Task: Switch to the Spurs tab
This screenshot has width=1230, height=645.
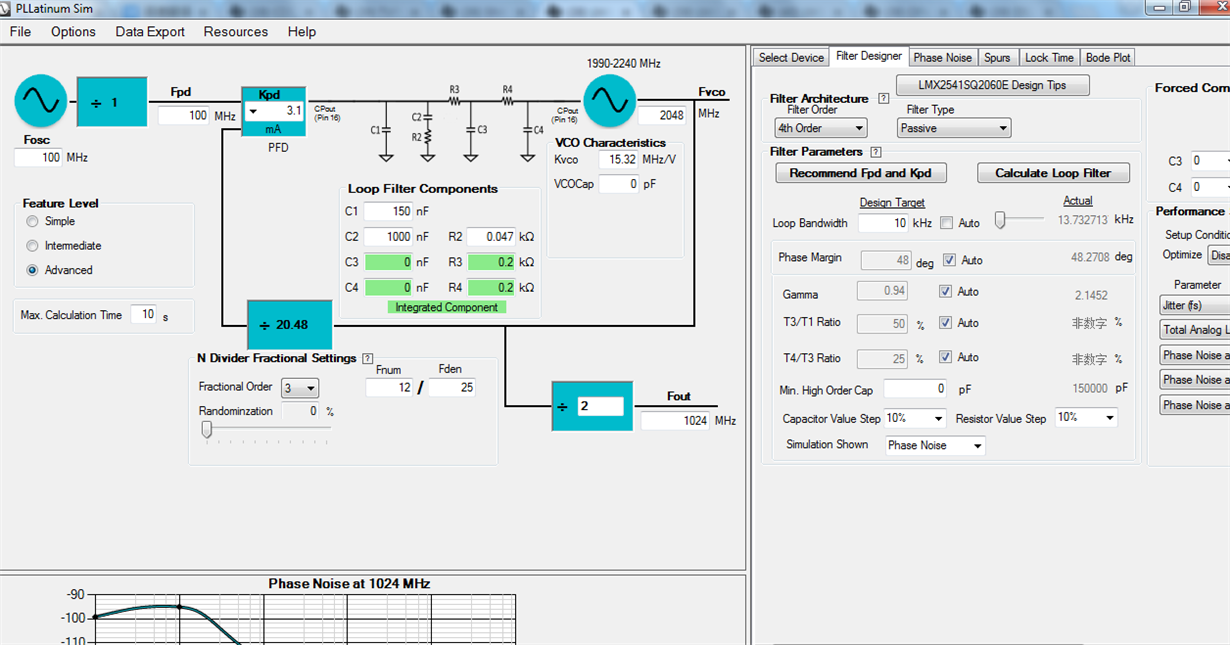Action: (997, 58)
